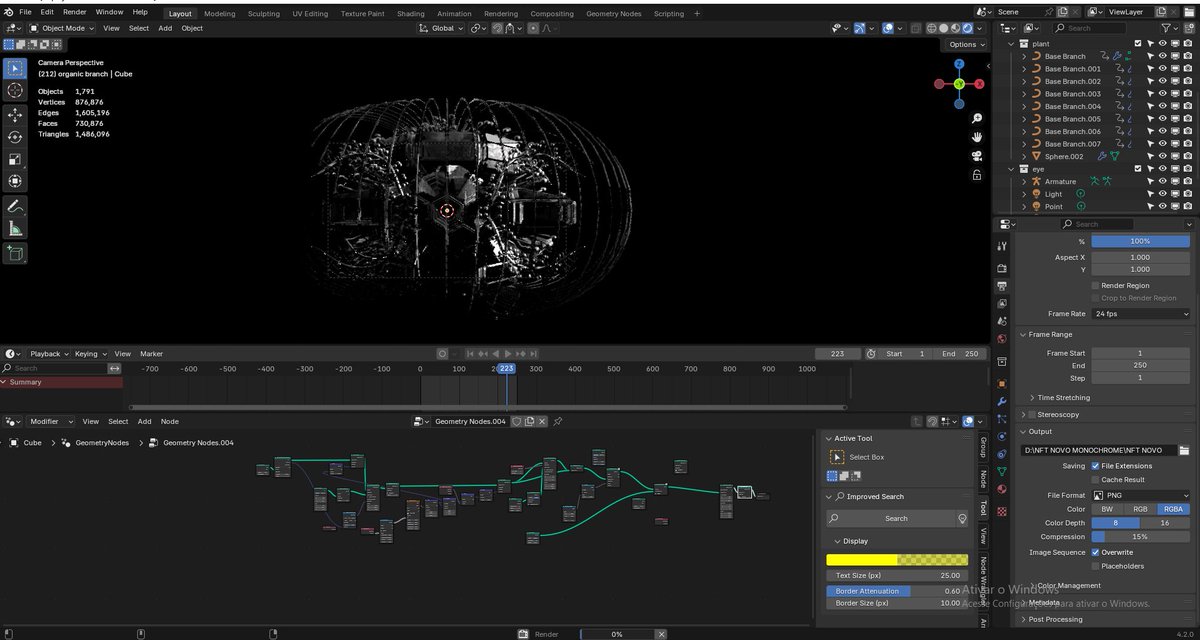This screenshot has height=640, width=1200.
Task: Cancel the render with X button
Action: [x=659, y=634]
